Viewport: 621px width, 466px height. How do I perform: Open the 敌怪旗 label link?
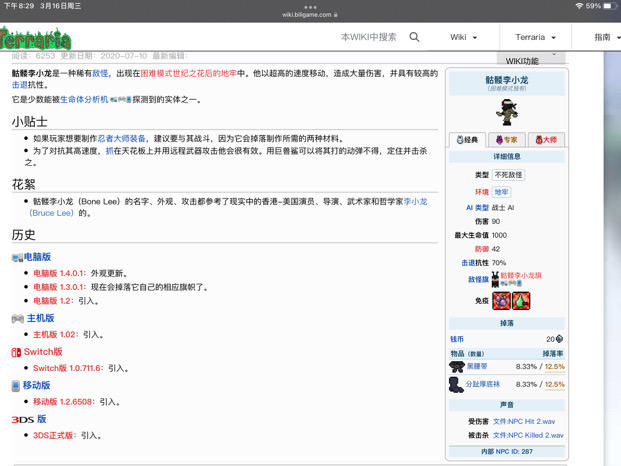(x=478, y=280)
